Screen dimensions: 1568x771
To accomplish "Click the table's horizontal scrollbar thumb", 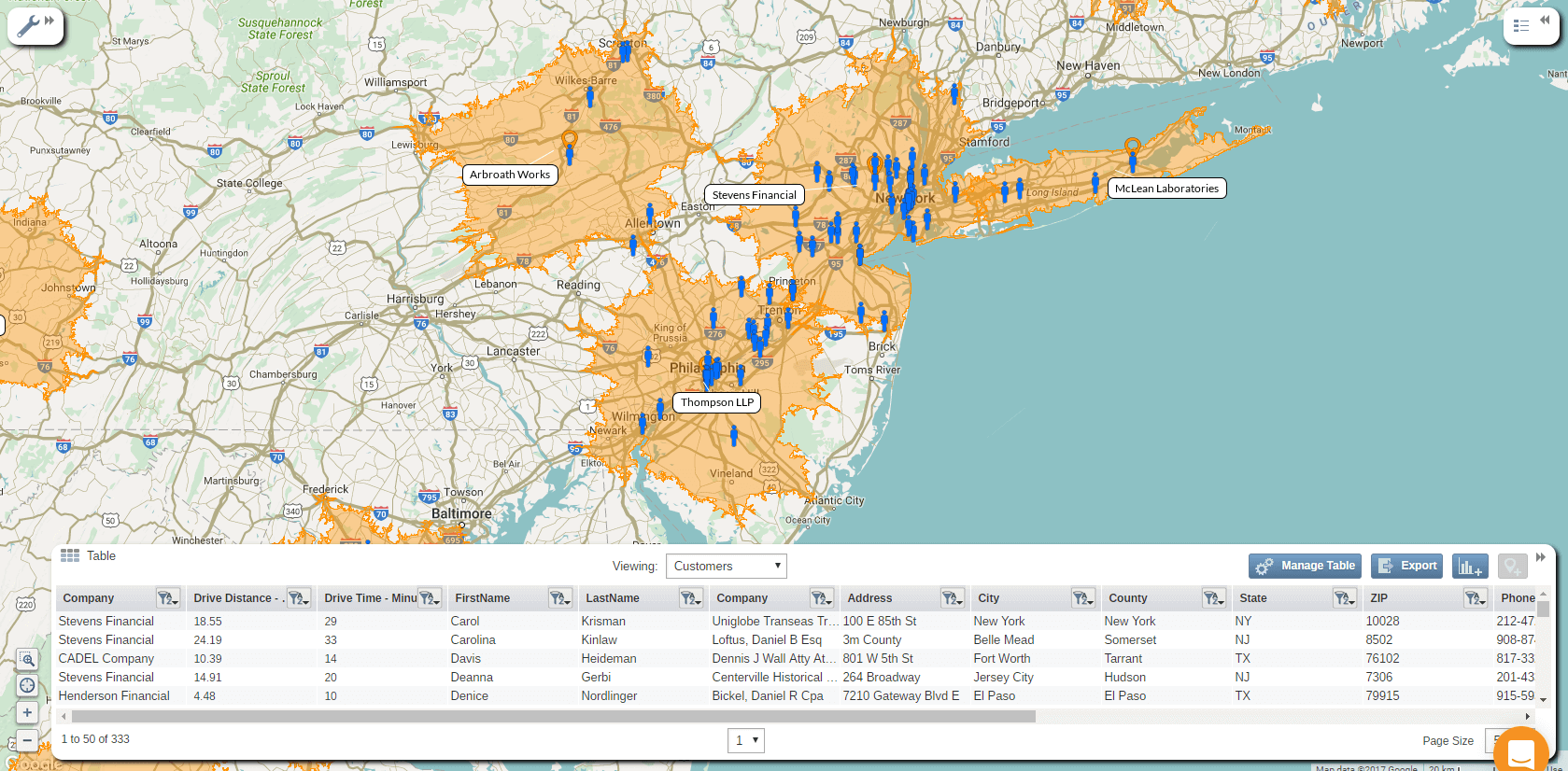I will [x=553, y=716].
